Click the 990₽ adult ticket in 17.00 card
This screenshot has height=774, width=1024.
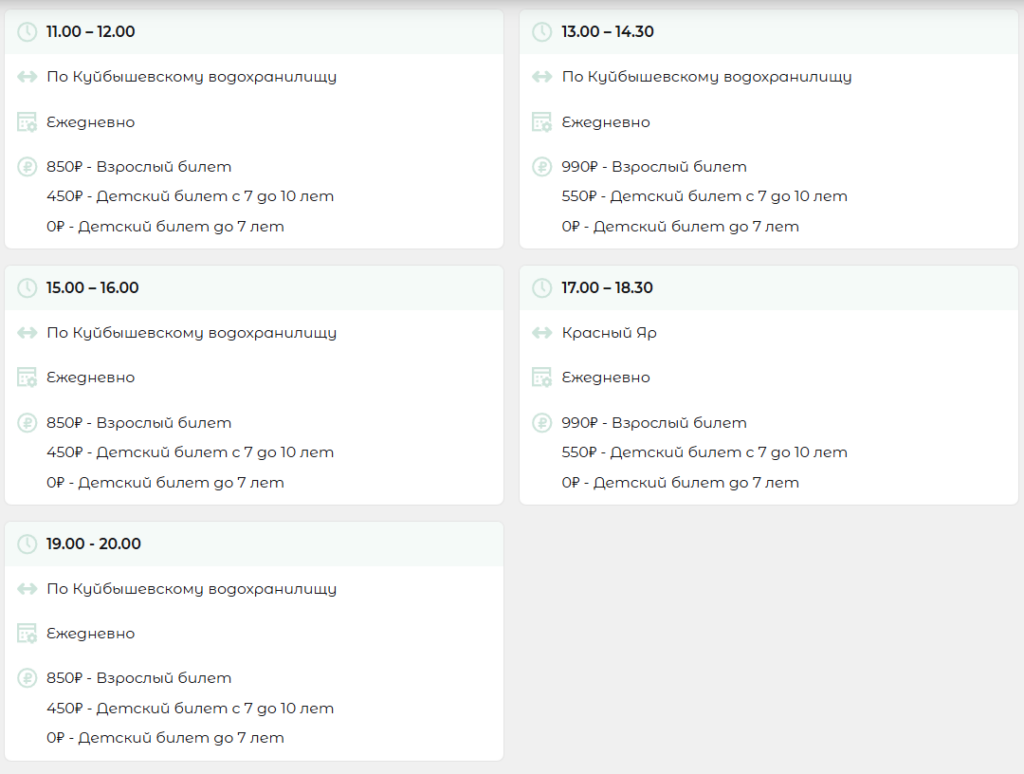click(x=654, y=423)
